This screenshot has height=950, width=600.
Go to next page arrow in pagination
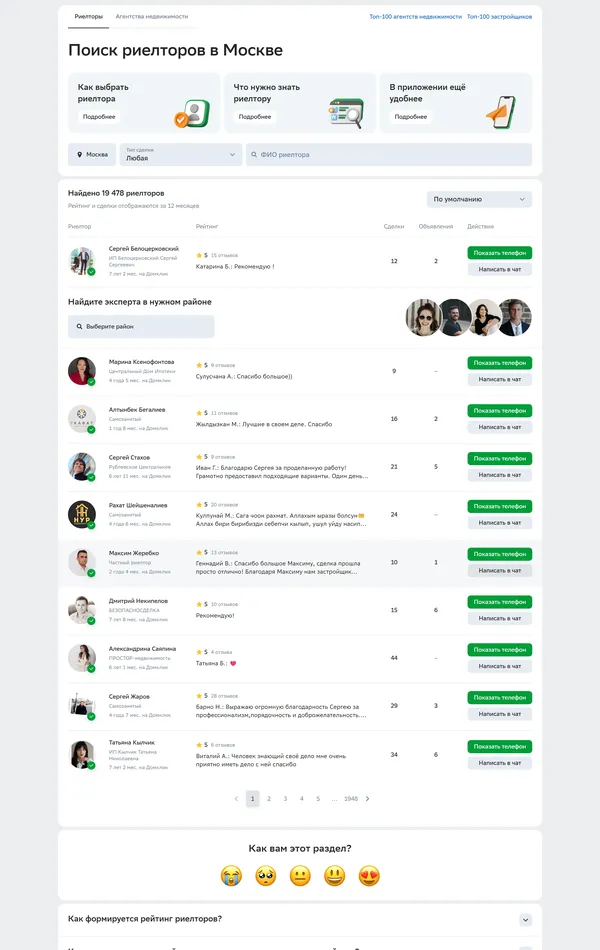click(368, 799)
